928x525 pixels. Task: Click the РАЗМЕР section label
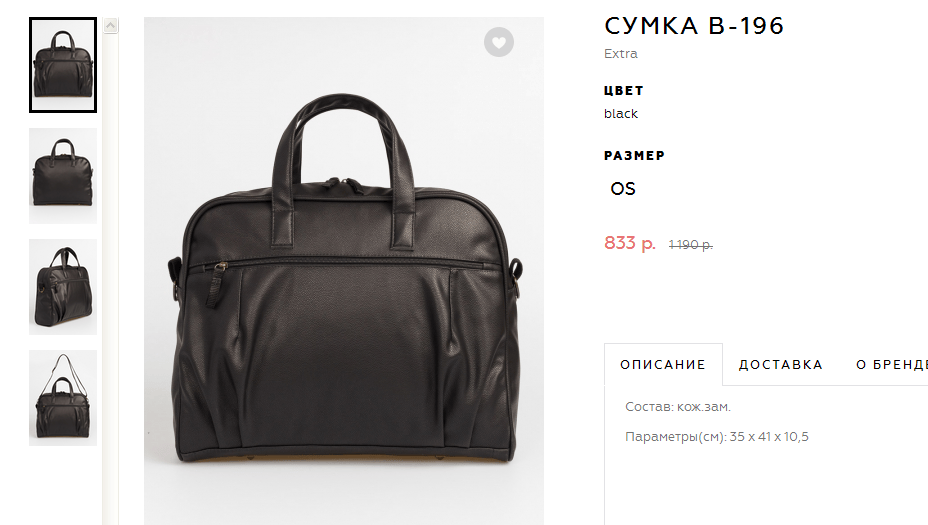coord(634,156)
